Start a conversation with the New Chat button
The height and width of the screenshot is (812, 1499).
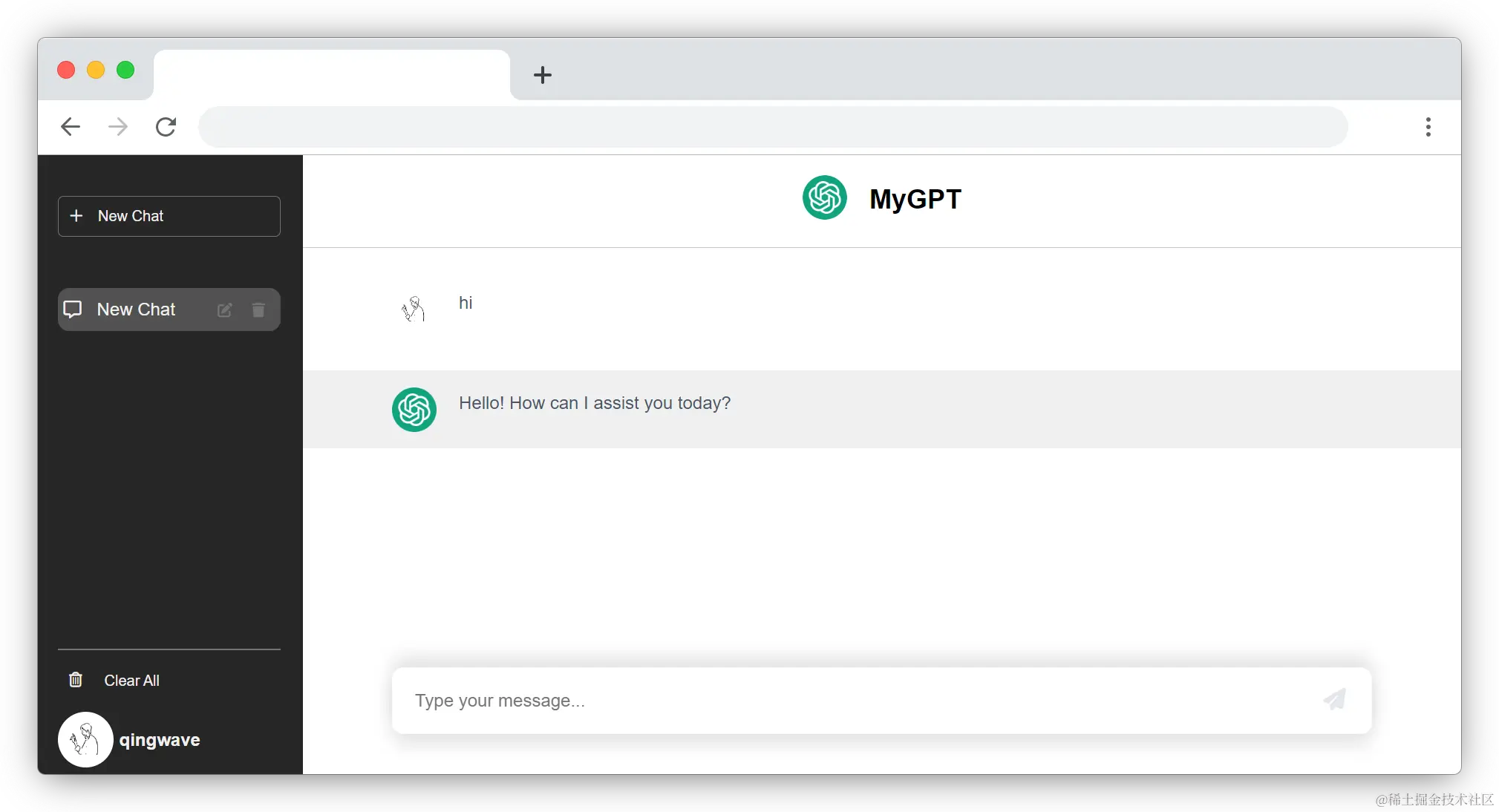coord(169,216)
